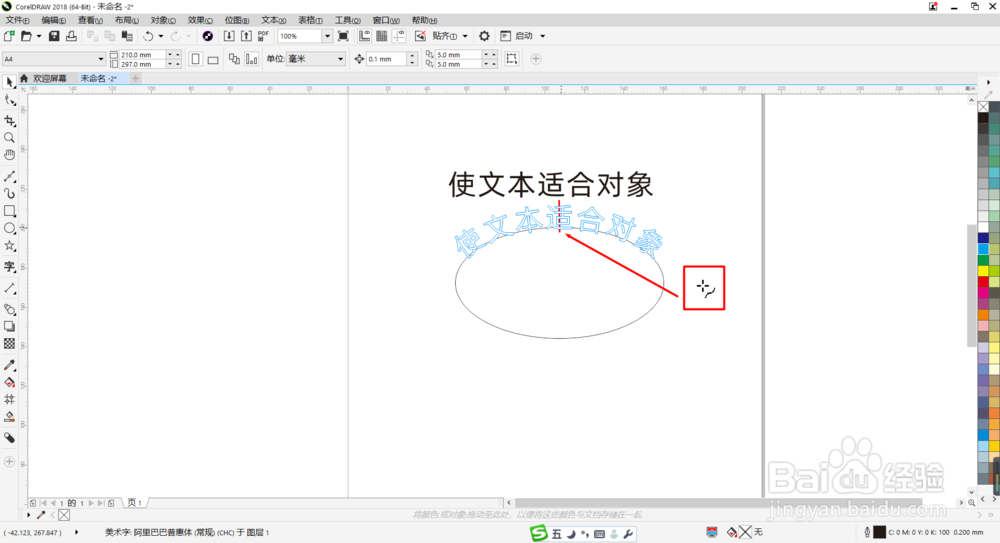1000x543 pixels.
Task: Toggle Show Rulers button
Action: pos(364,36)
